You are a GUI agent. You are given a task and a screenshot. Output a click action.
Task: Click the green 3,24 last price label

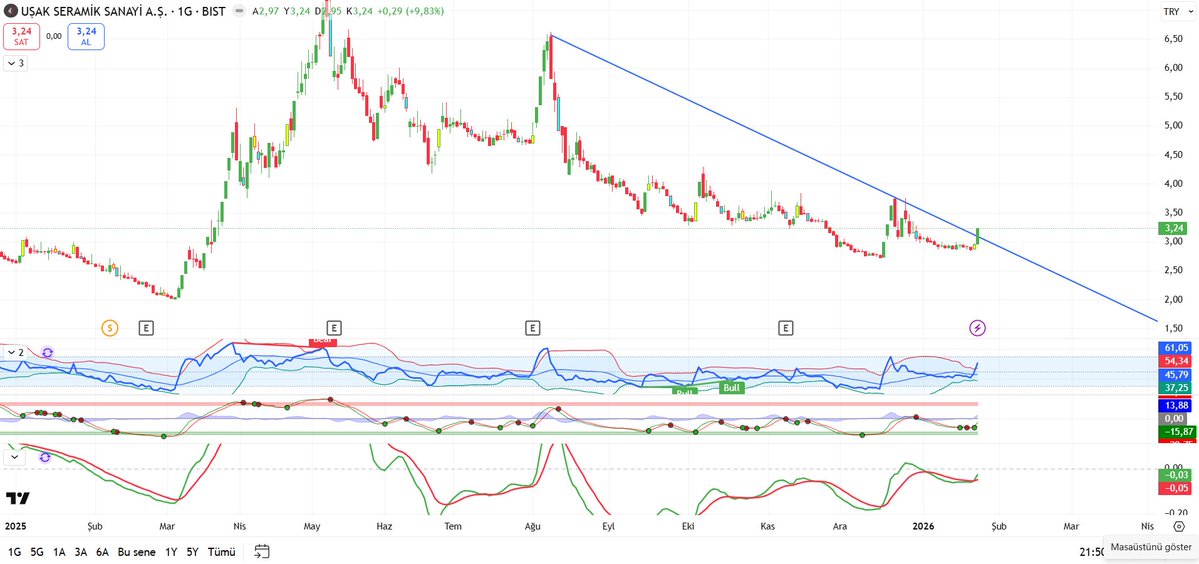[1174, 228]
